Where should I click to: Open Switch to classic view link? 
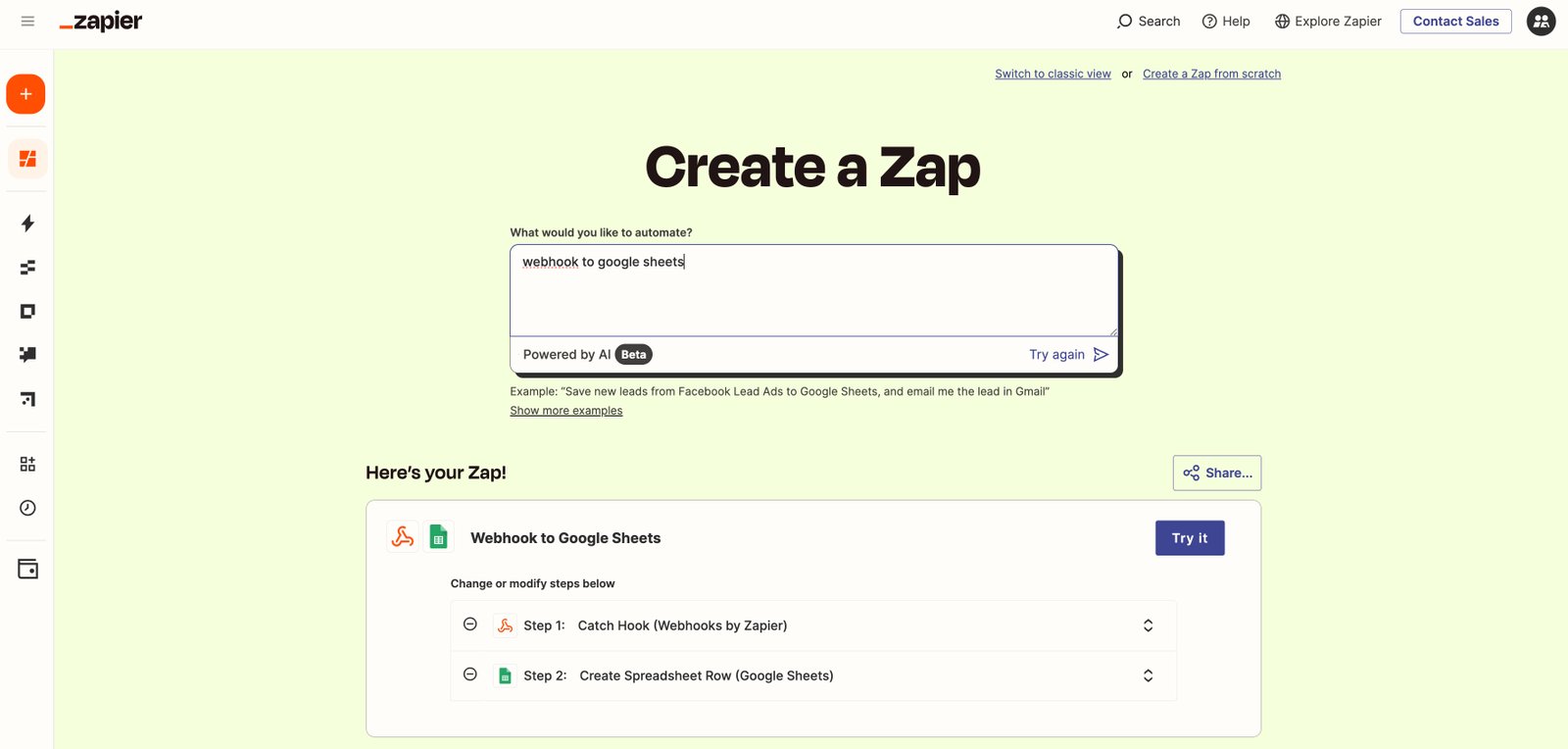(x=1053, y=74)
